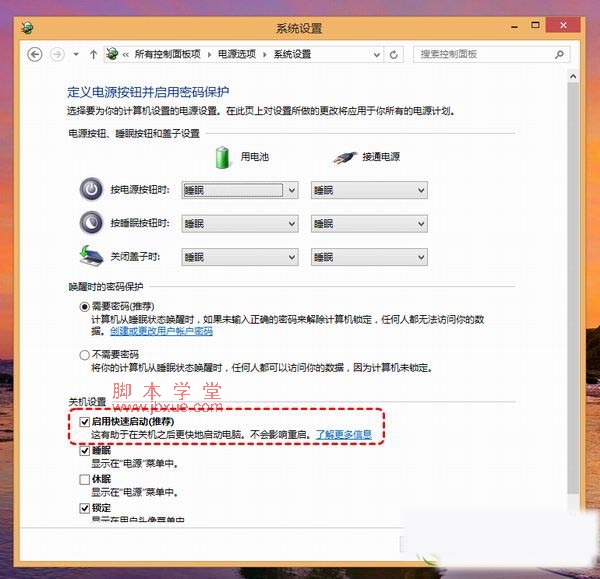Go back with the navigation back arrow
The image size is (600, 579).
pos(35,54)
